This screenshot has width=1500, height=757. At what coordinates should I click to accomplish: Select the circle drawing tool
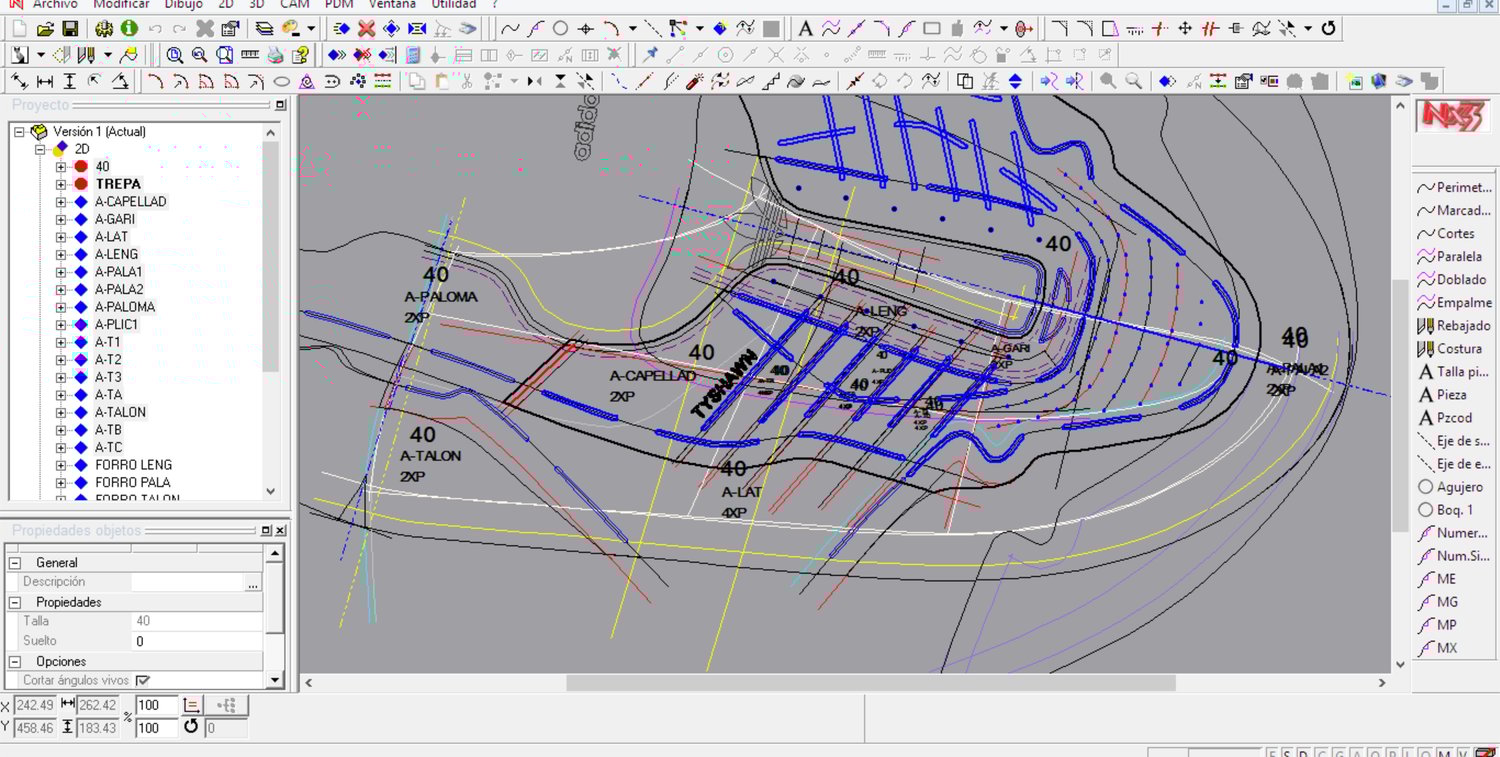click(560, 29)
